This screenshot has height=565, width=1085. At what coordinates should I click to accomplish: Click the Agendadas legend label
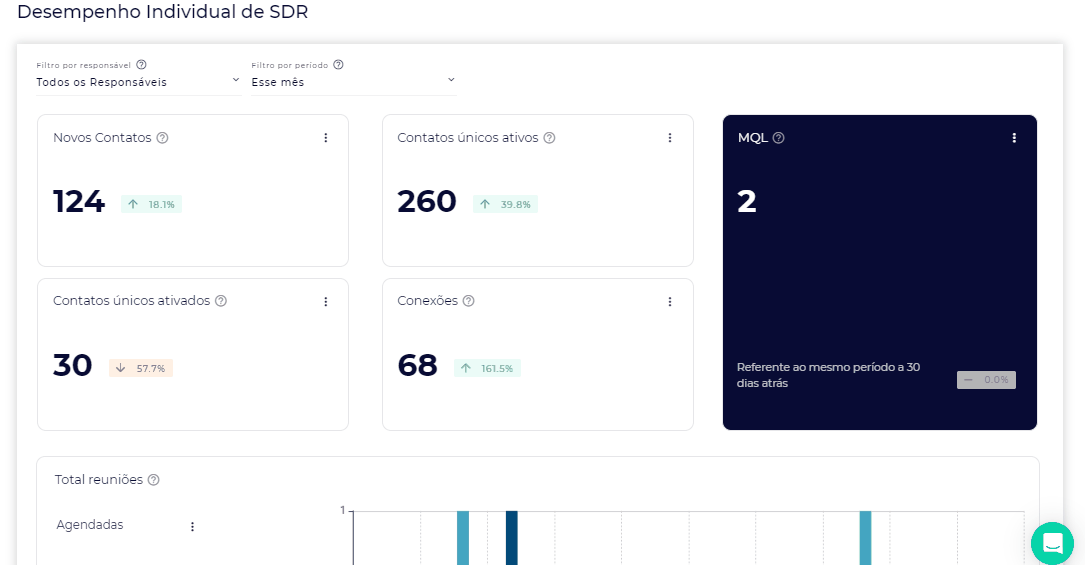(90, 525)
